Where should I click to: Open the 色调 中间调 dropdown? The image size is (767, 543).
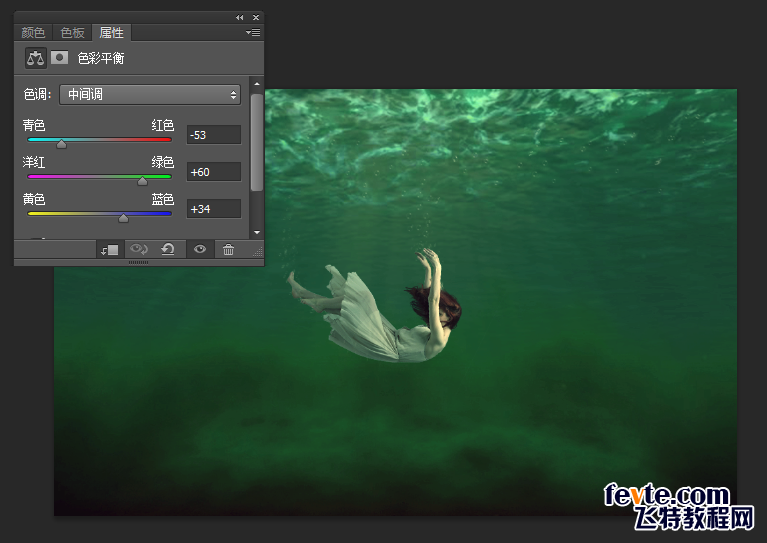point(150,94)
